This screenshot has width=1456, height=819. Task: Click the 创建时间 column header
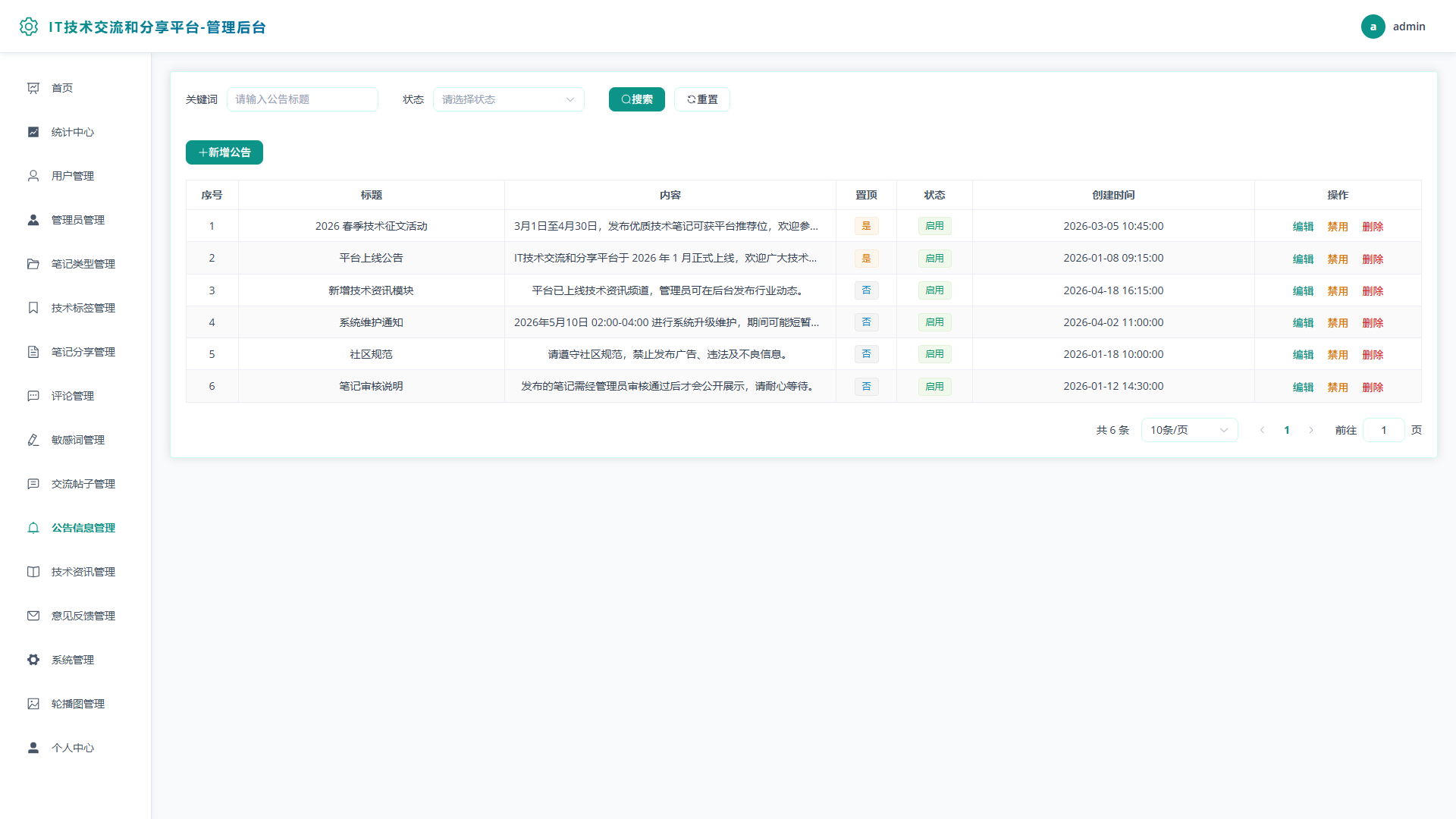[1113, 195]
